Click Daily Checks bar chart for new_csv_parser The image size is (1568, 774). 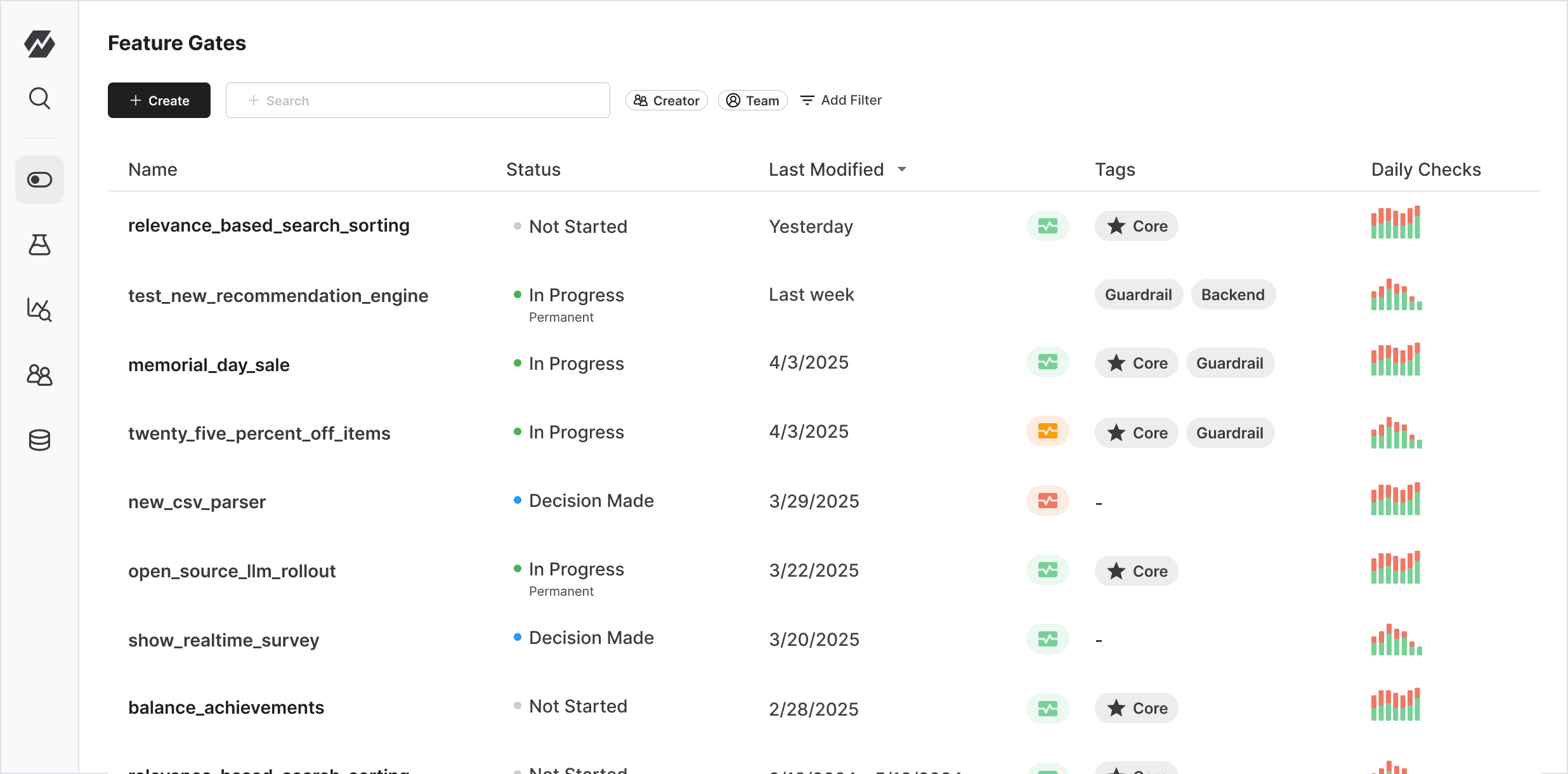click(1395, 499)
